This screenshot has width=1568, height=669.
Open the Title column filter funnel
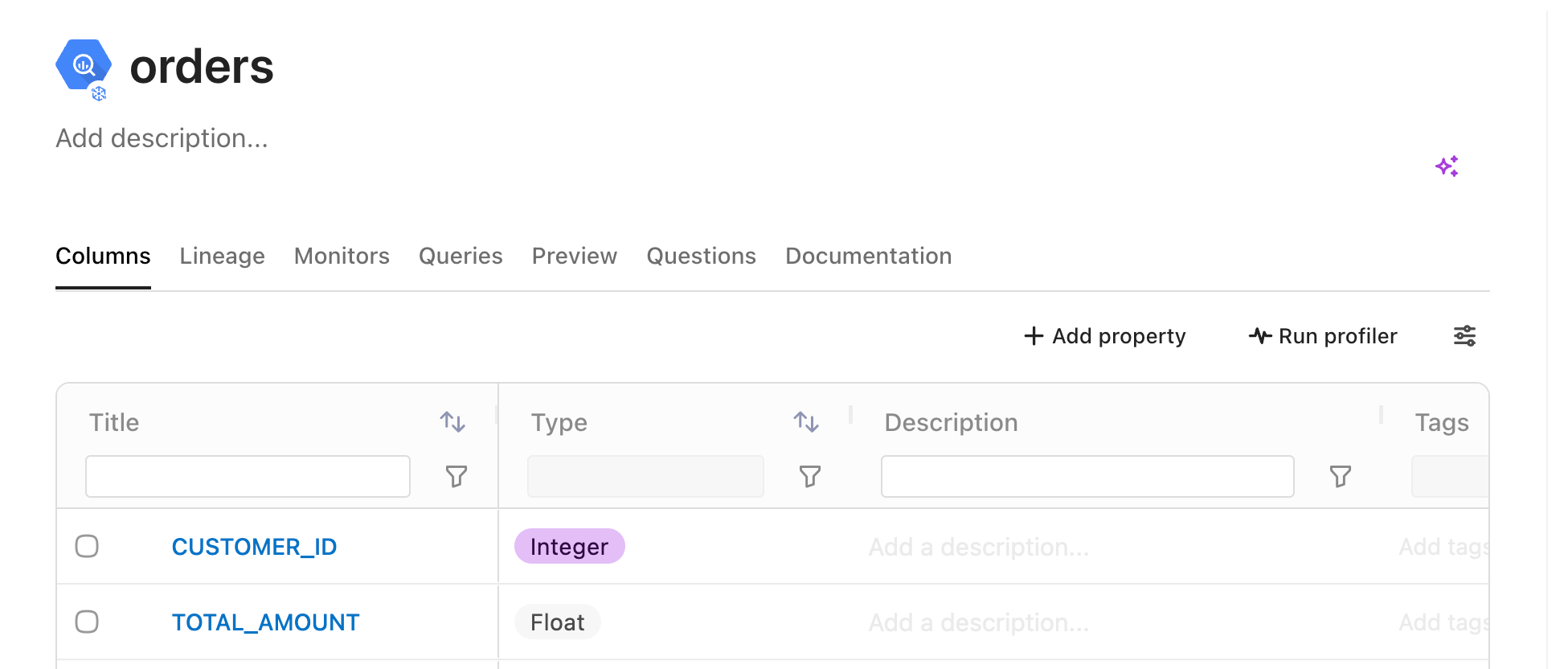(x=456, y=477)
